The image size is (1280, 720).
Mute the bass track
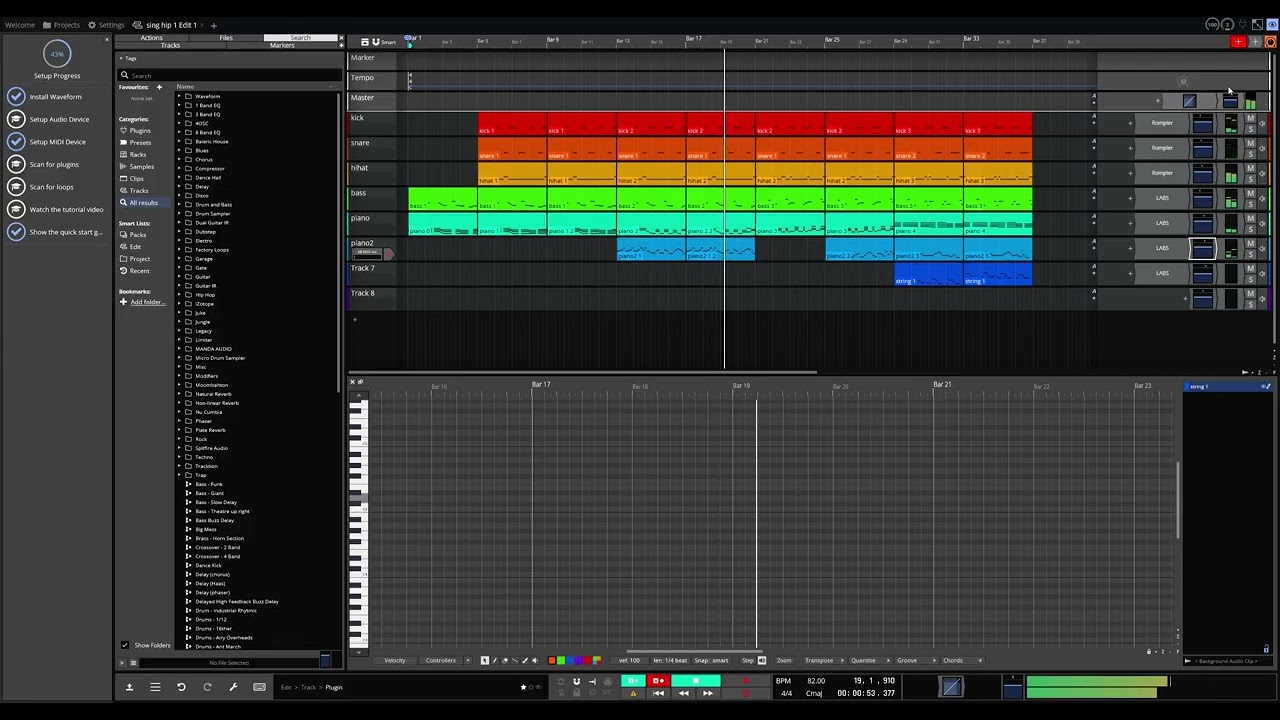[x=1250, y=194]
